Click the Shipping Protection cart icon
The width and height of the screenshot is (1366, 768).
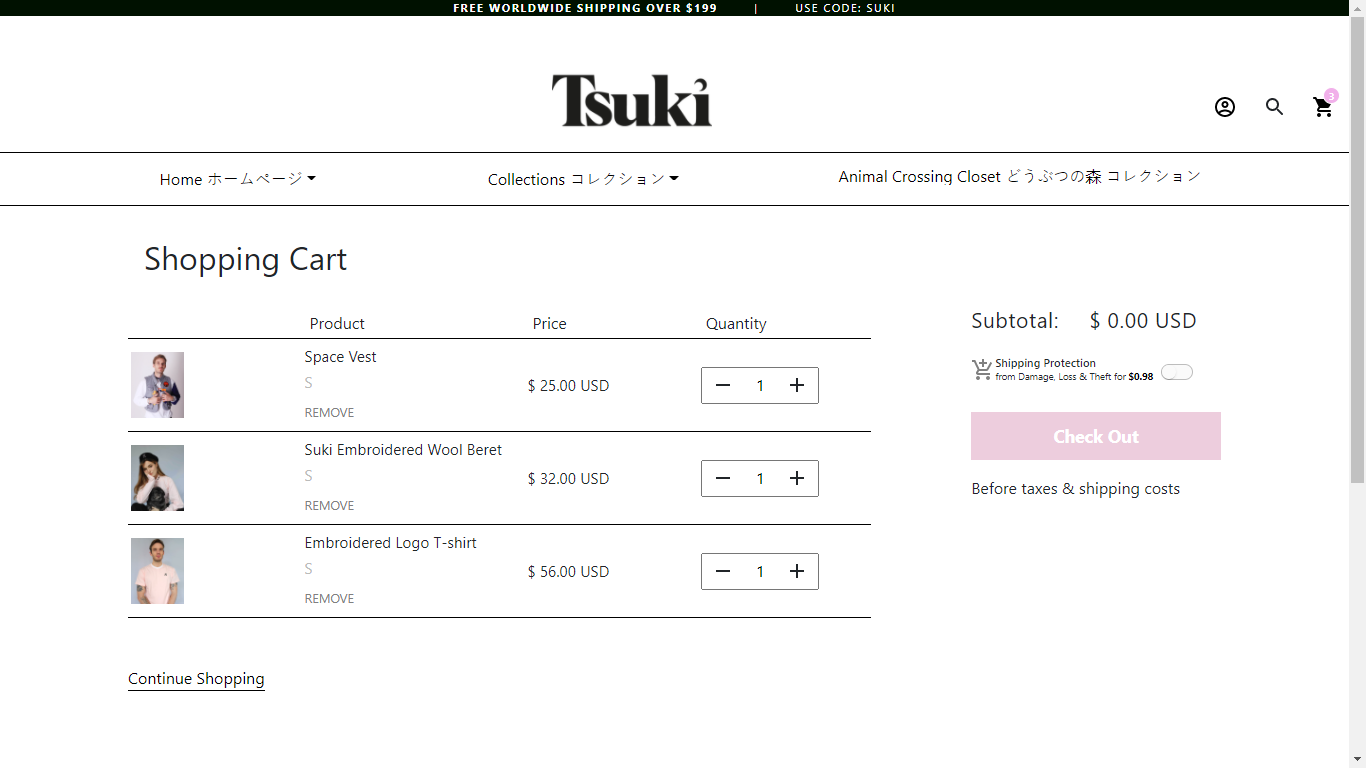(x=982, y=370)
